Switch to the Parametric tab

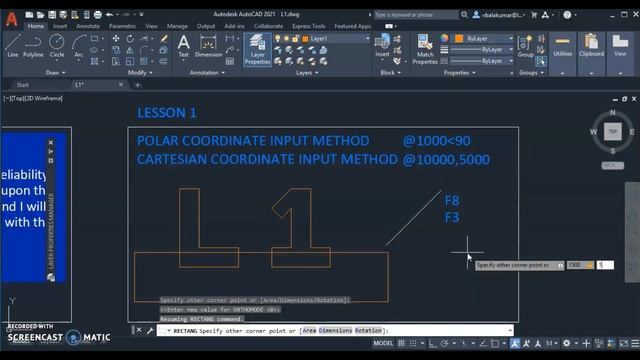(122, 26)
